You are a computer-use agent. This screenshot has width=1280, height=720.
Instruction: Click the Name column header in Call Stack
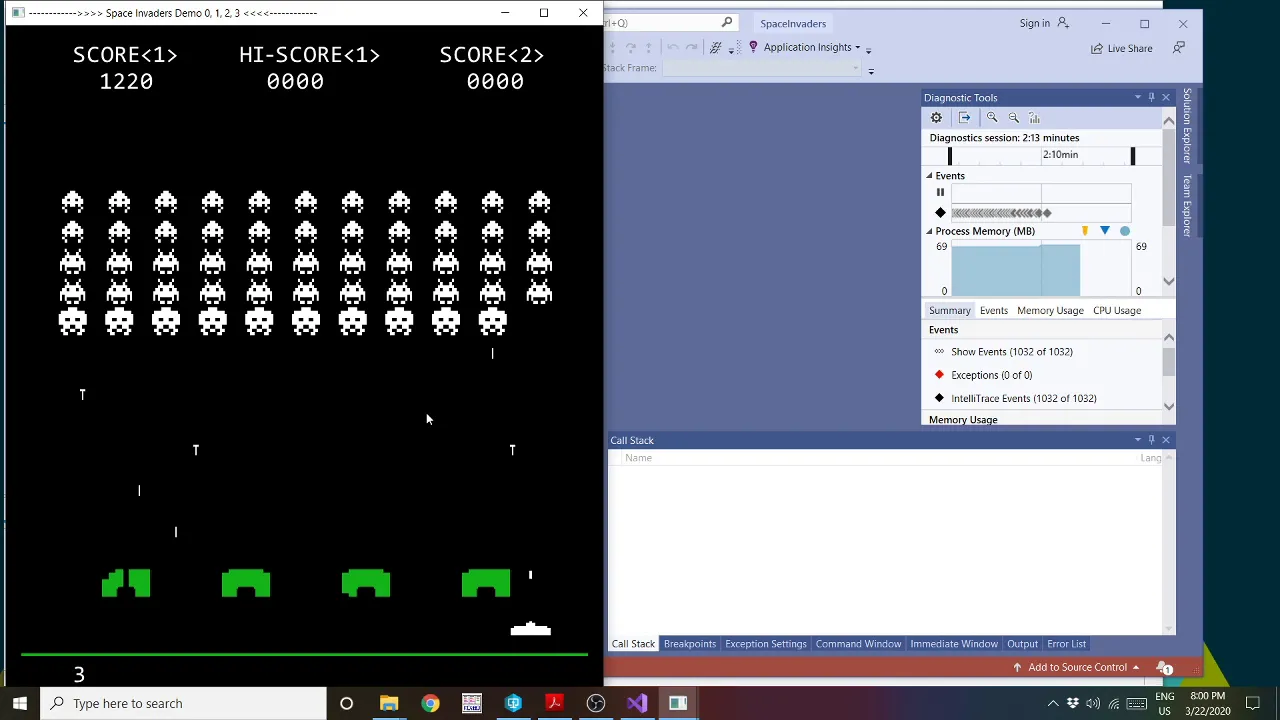pos(638,458)
